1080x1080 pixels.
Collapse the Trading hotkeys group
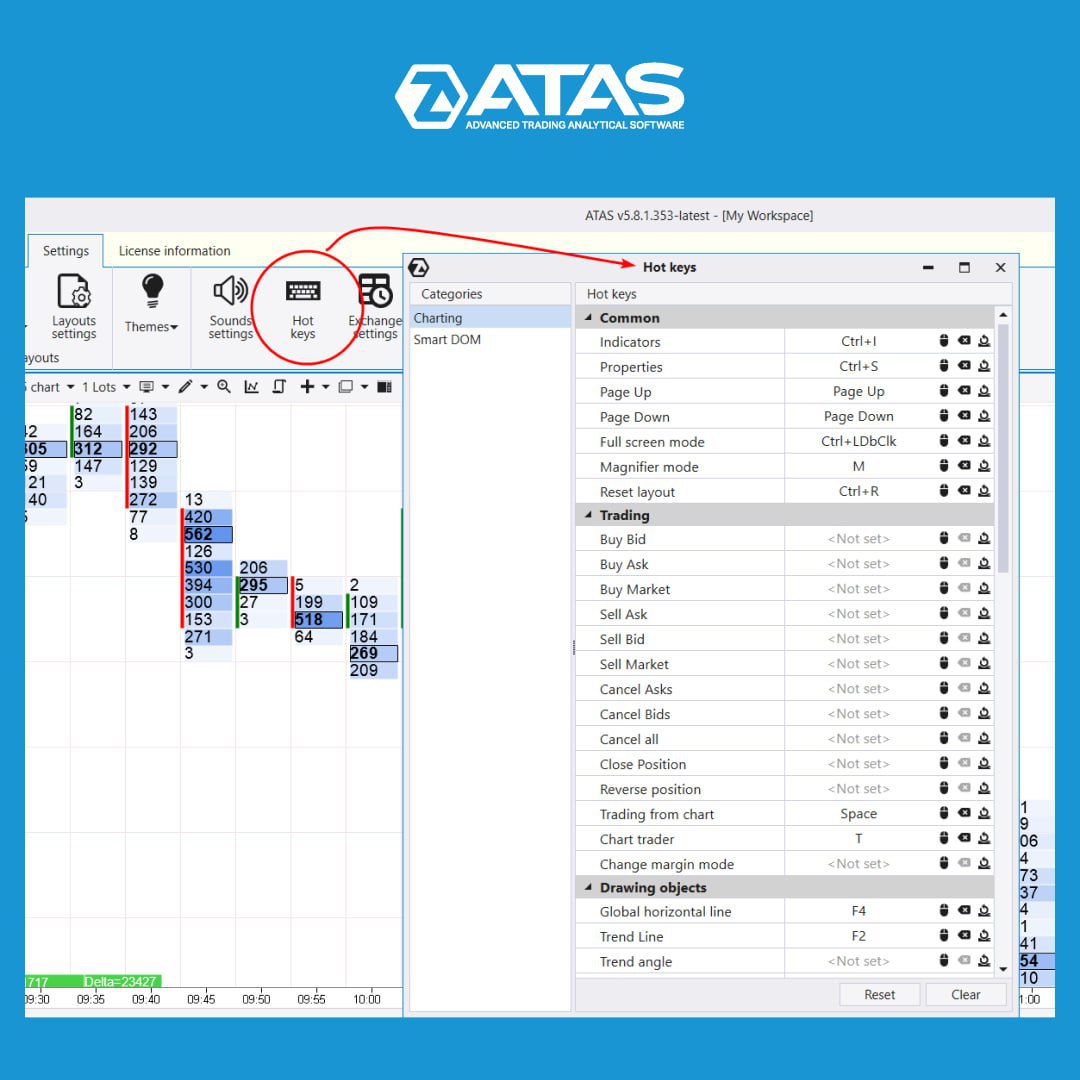tap(588, 515)
